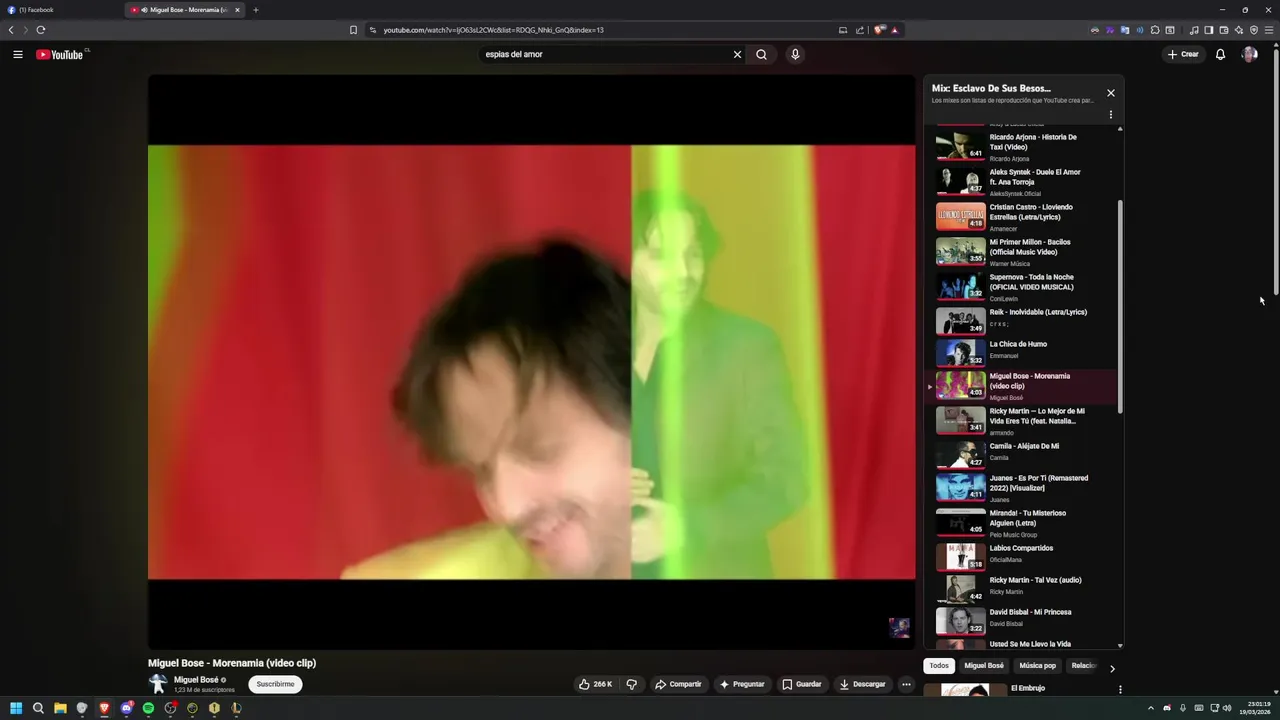This screenshot has height=720, width=1280.
Task: Open the Windows Start menu
Action: pos(16,708)
